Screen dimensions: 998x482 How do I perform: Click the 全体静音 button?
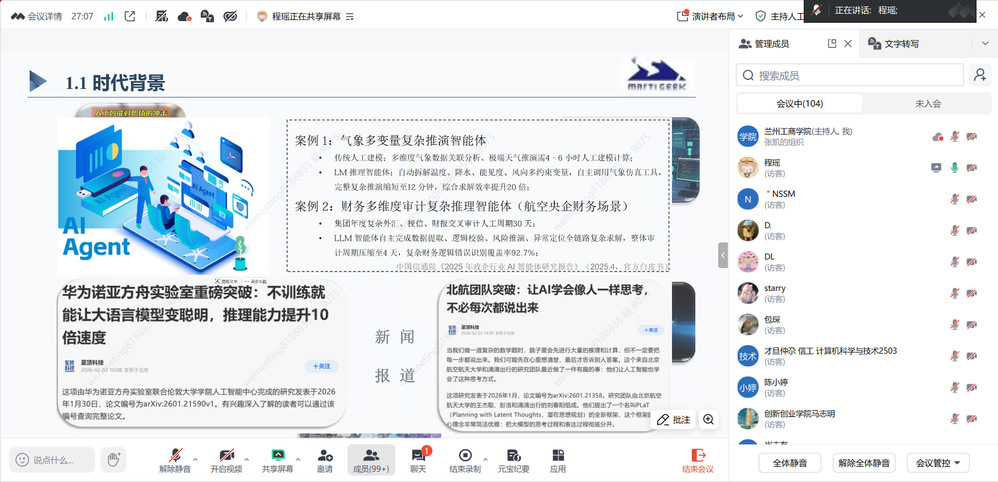tap(790, 463)
